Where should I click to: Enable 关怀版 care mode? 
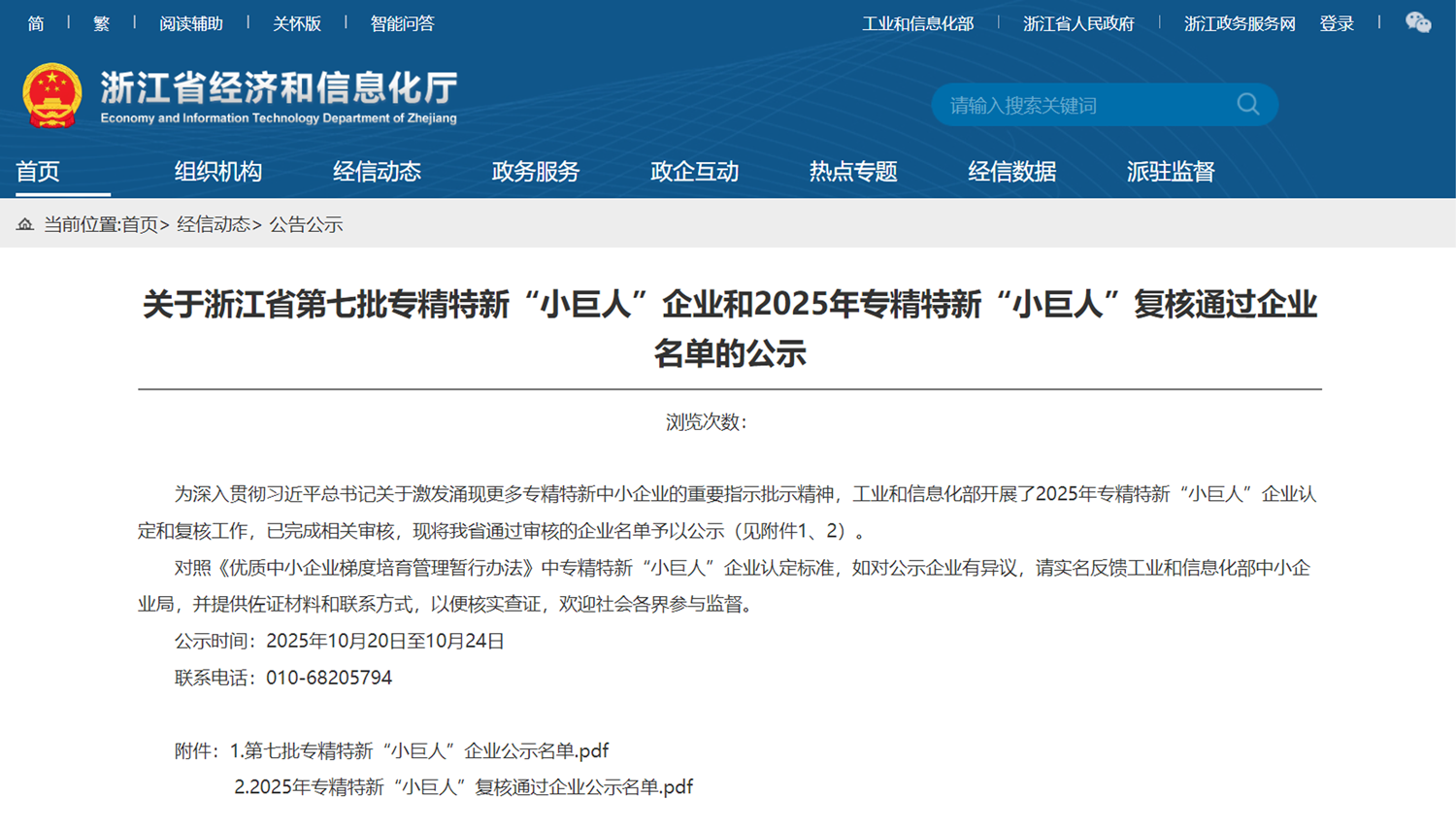[296, 23]
